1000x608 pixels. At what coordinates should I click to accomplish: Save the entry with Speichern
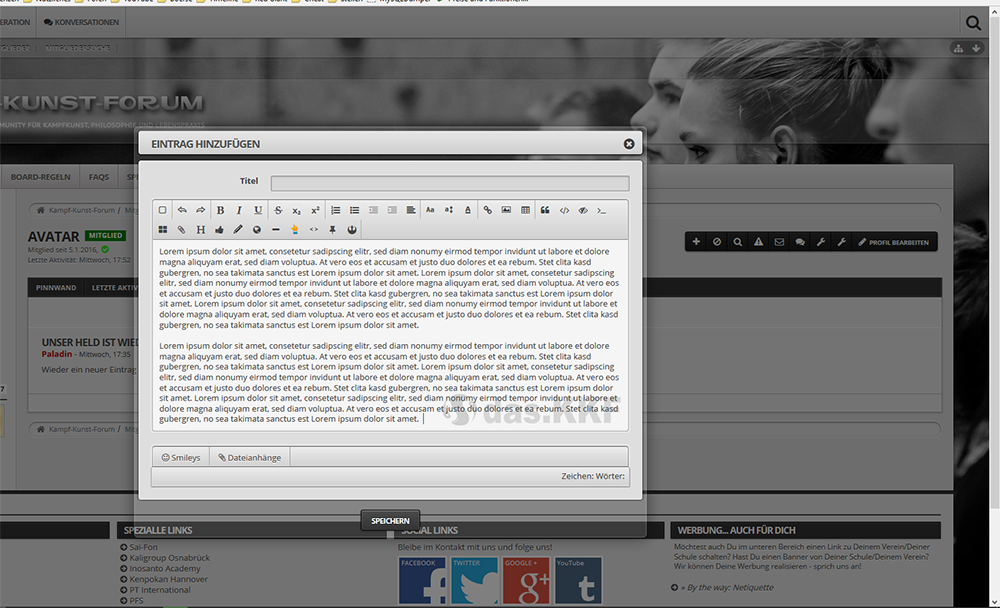(x=390, y=521)
